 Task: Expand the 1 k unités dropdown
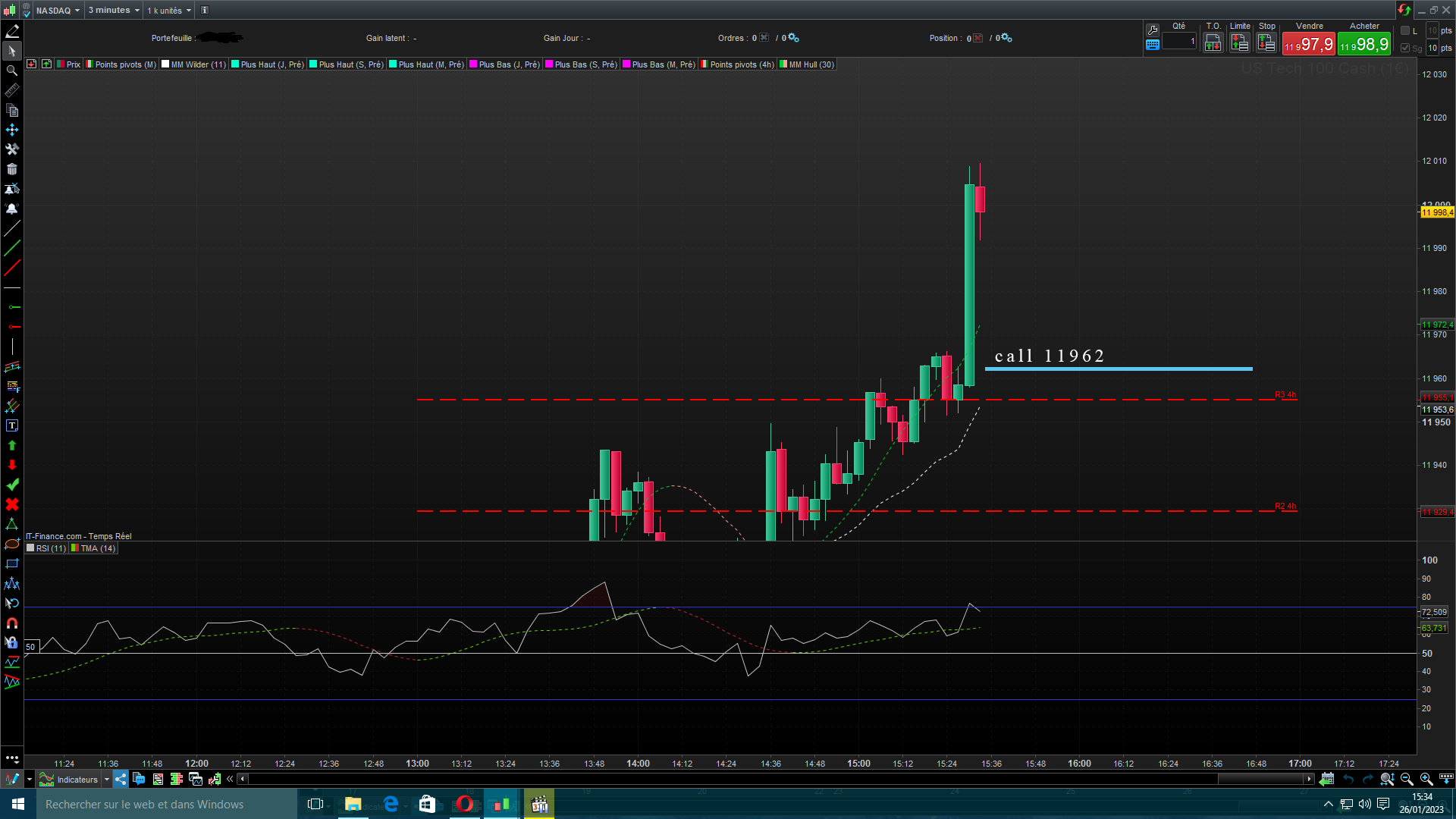click(x=169, y=11)
